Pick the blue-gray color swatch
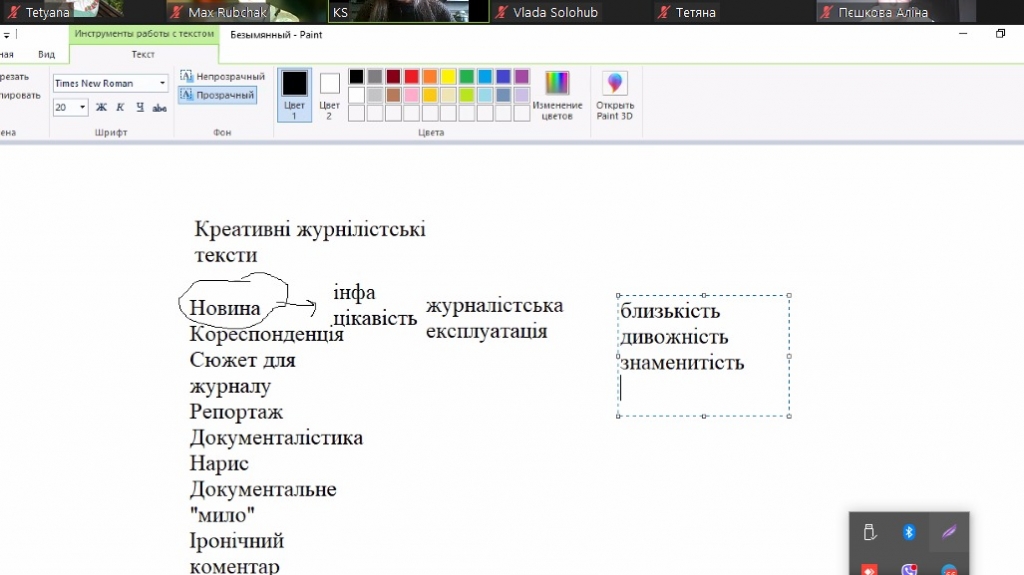The width and height of the screenshot is (1024, 575). coord(503,95)
